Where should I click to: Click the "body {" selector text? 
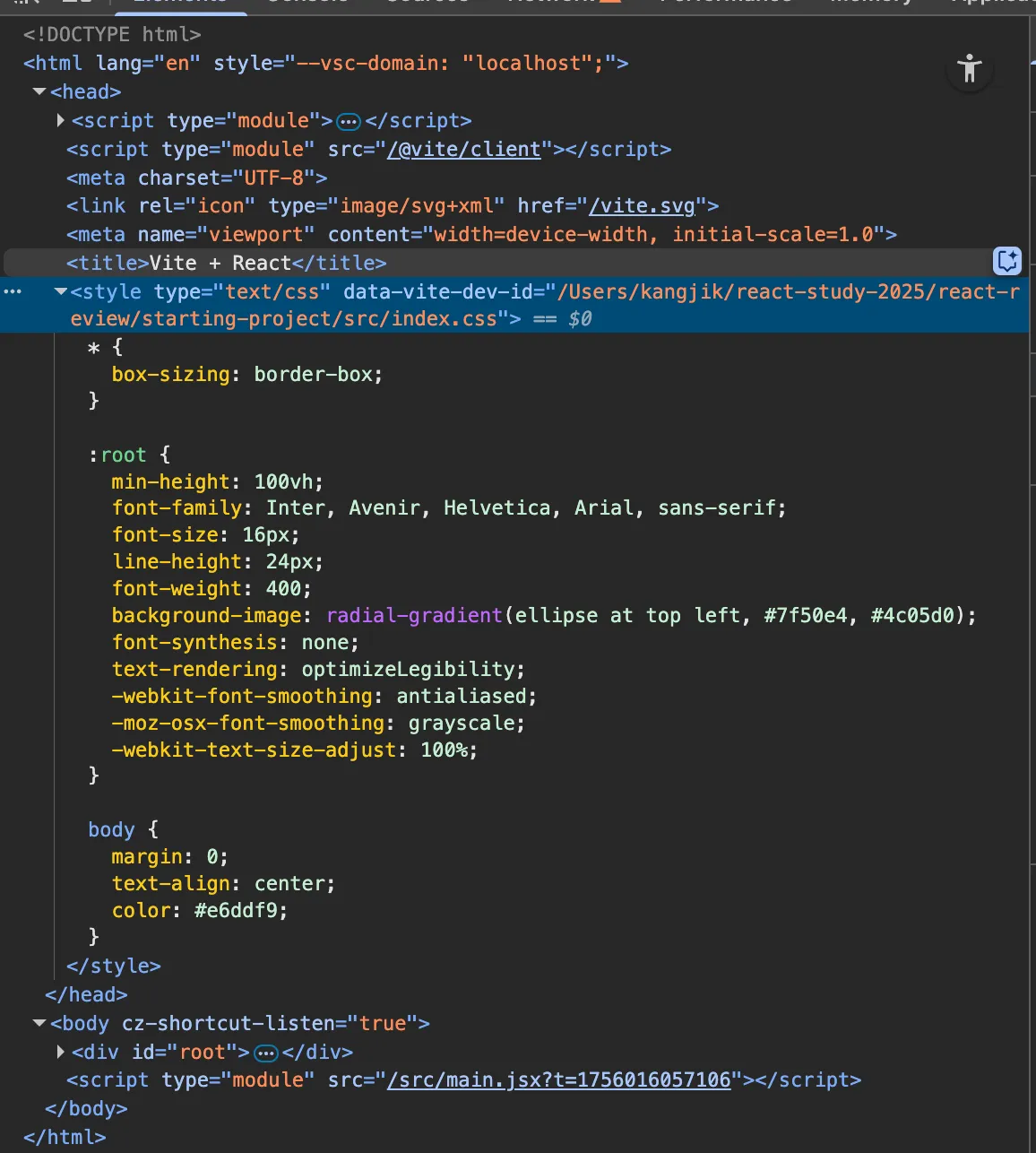click(x=124, y=829)
